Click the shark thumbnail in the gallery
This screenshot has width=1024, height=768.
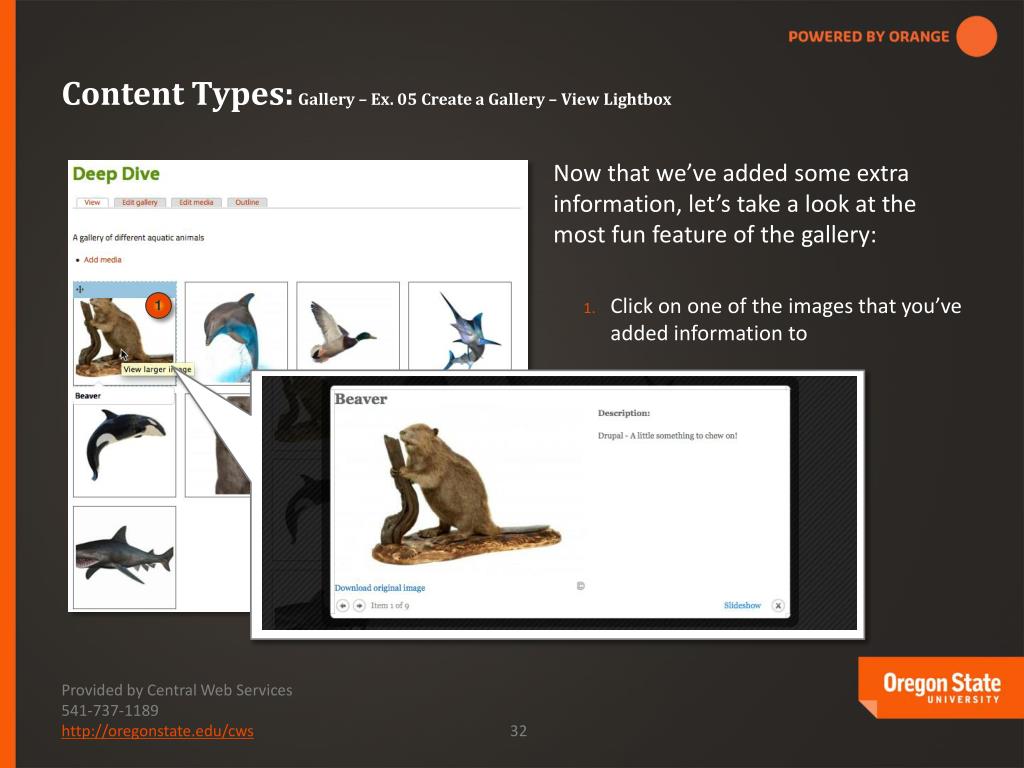pos(124,557)
